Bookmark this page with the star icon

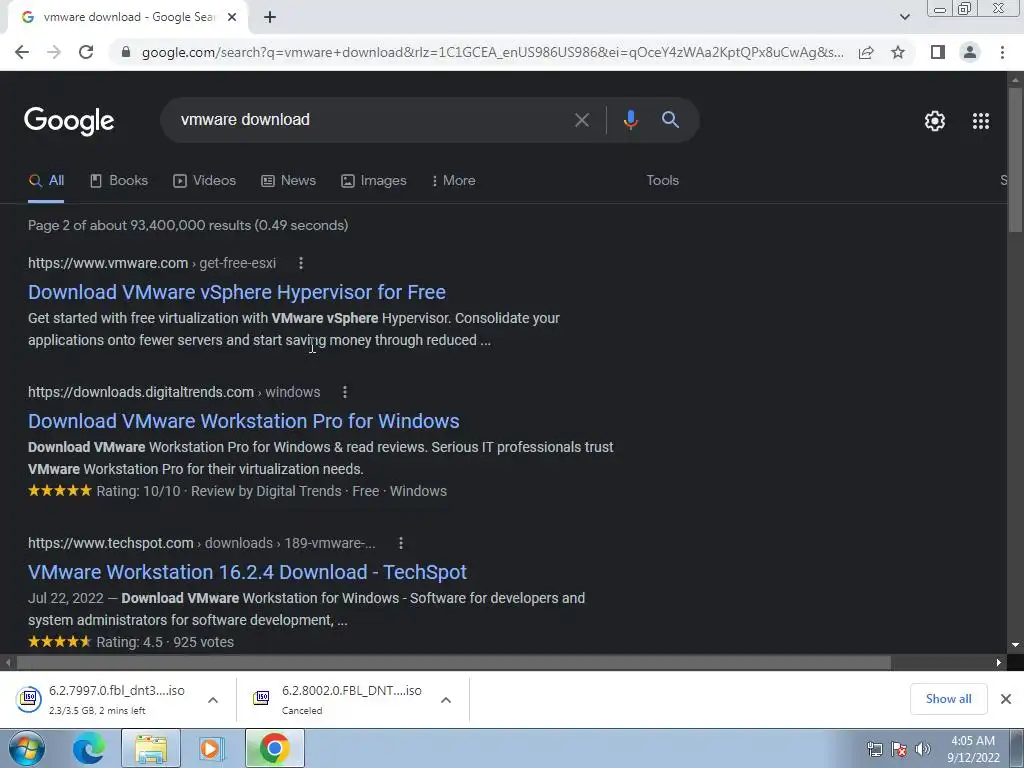898,52
